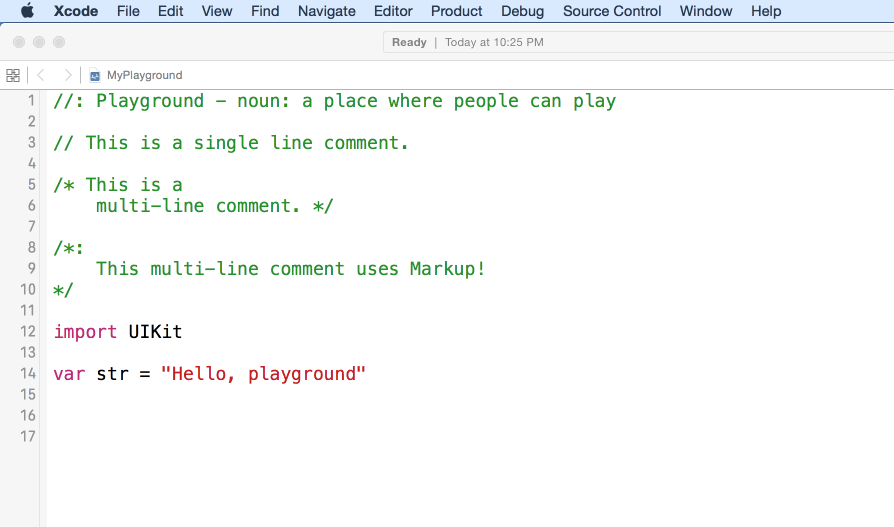This screenshot has height=527, width=894.
Task: Click the "Hello, playground" string literal
Action: (x=263, y=374)
